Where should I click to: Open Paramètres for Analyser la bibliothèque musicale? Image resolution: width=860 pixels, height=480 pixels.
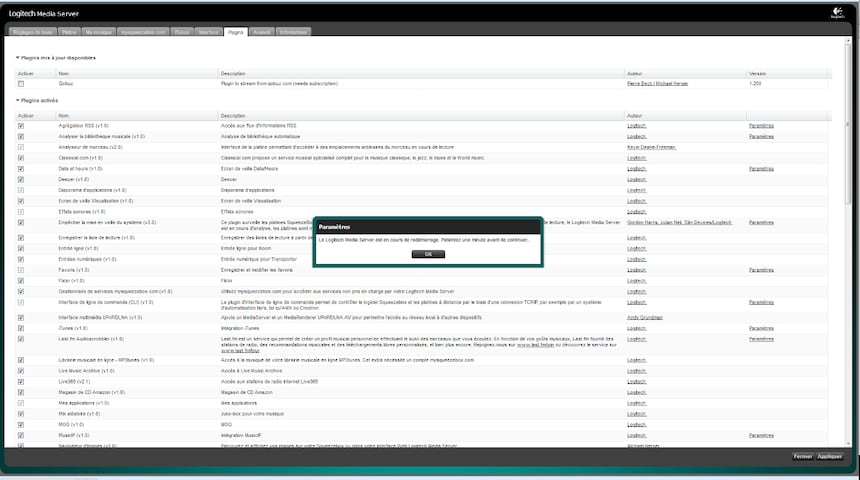click(761, 137)
